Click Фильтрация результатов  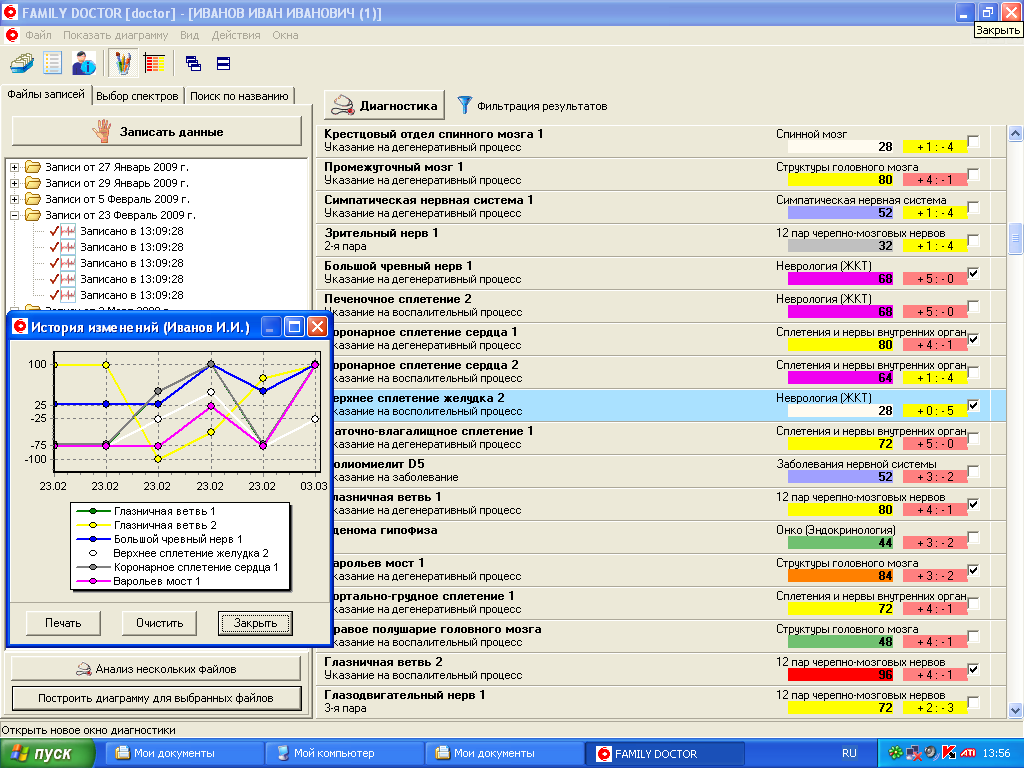coord(541,106)
